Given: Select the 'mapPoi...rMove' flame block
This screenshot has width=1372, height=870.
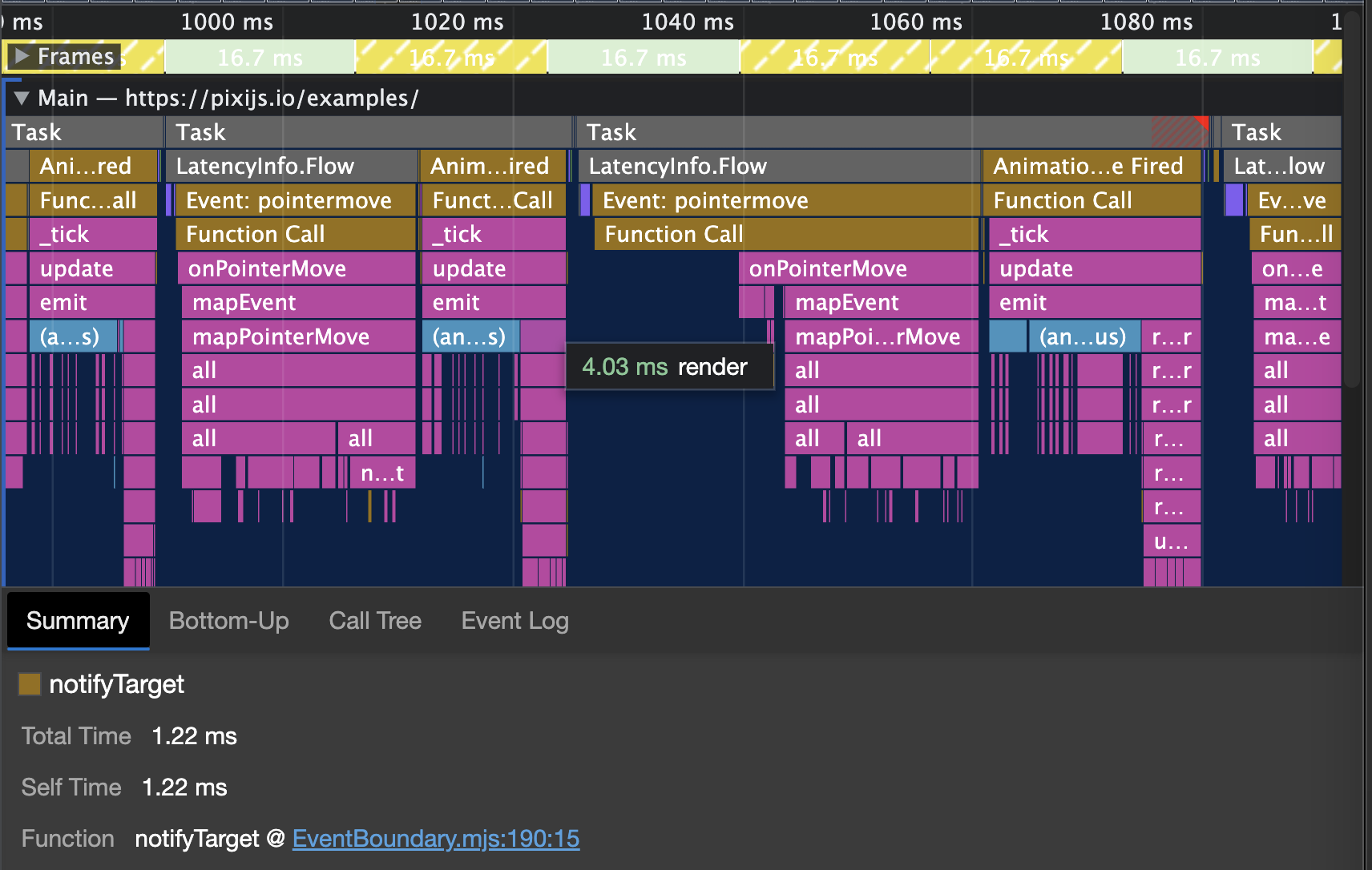Looking at the screenshot, I should [881, 336].
